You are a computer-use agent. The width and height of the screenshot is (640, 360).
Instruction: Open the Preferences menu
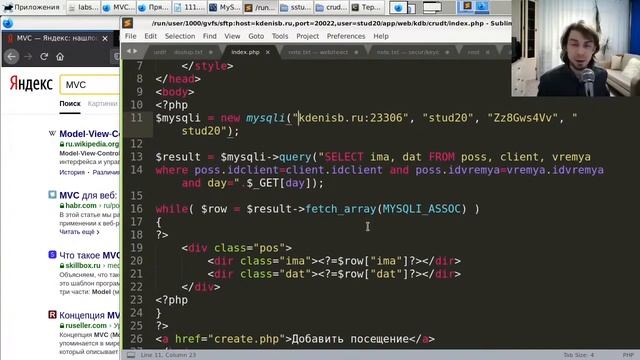(346, 36)
